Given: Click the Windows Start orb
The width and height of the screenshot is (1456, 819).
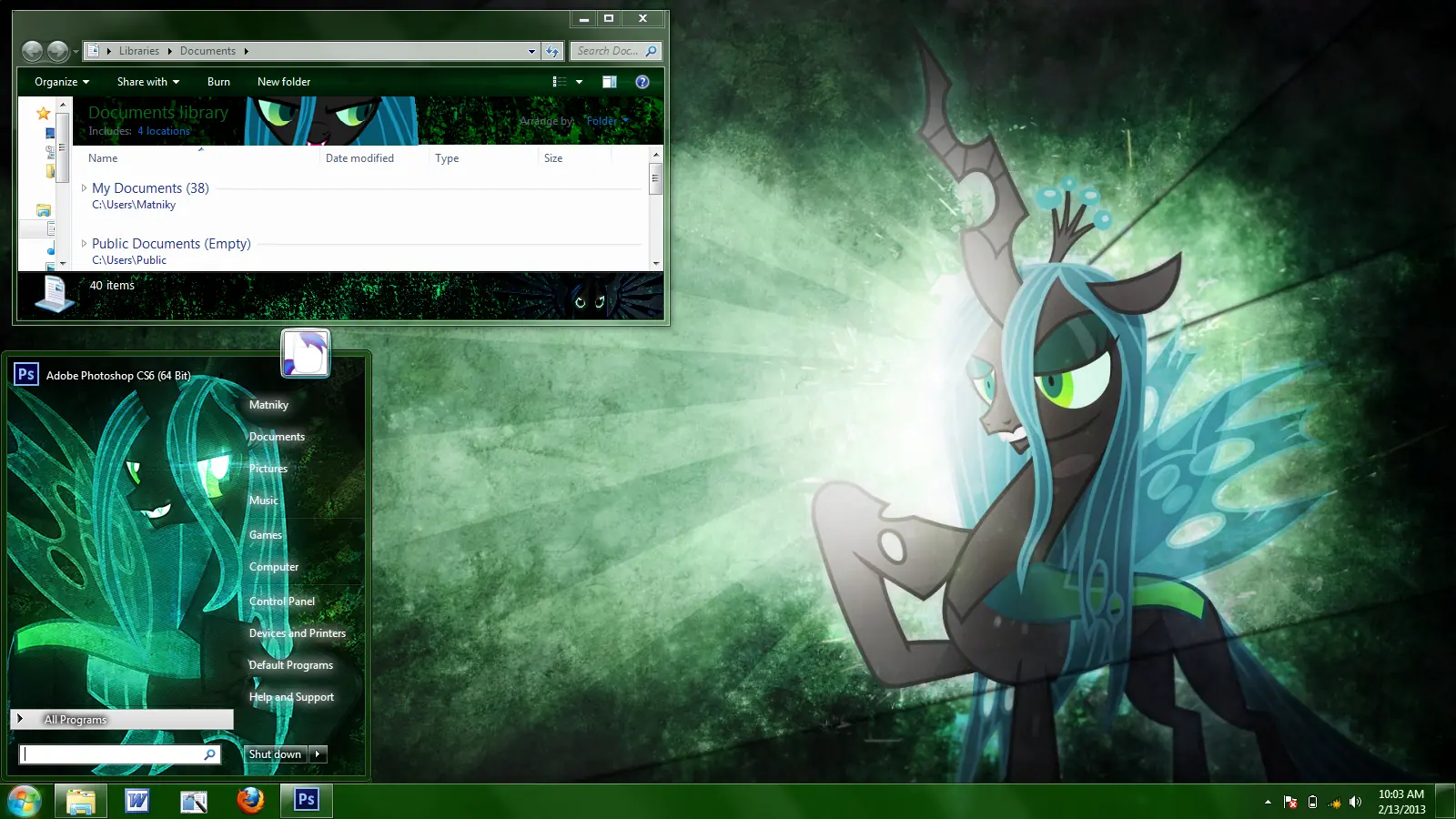Looking at the screenshot, I should pos(24,801).
